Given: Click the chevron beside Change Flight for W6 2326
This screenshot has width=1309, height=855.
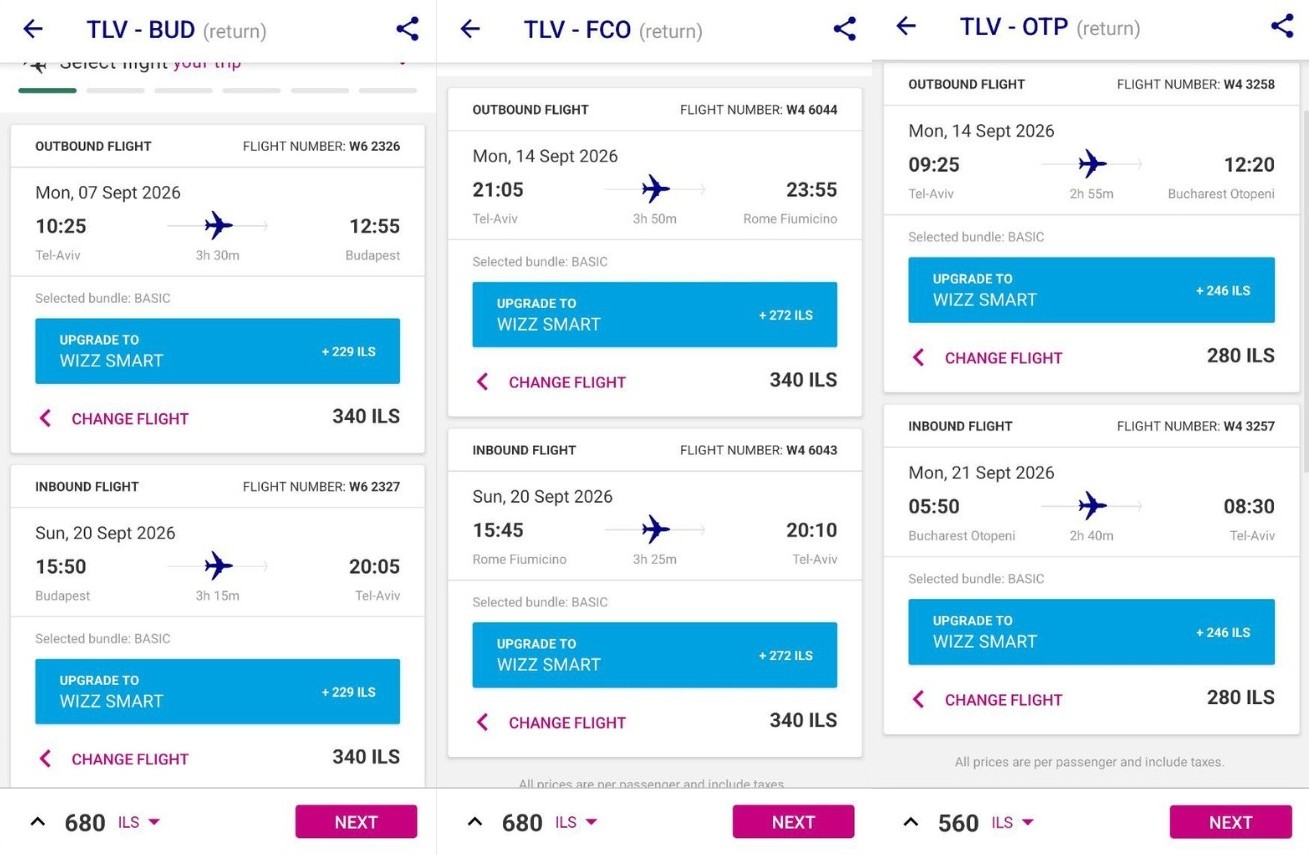Looking at the screenshot, I should coord(45,418).
